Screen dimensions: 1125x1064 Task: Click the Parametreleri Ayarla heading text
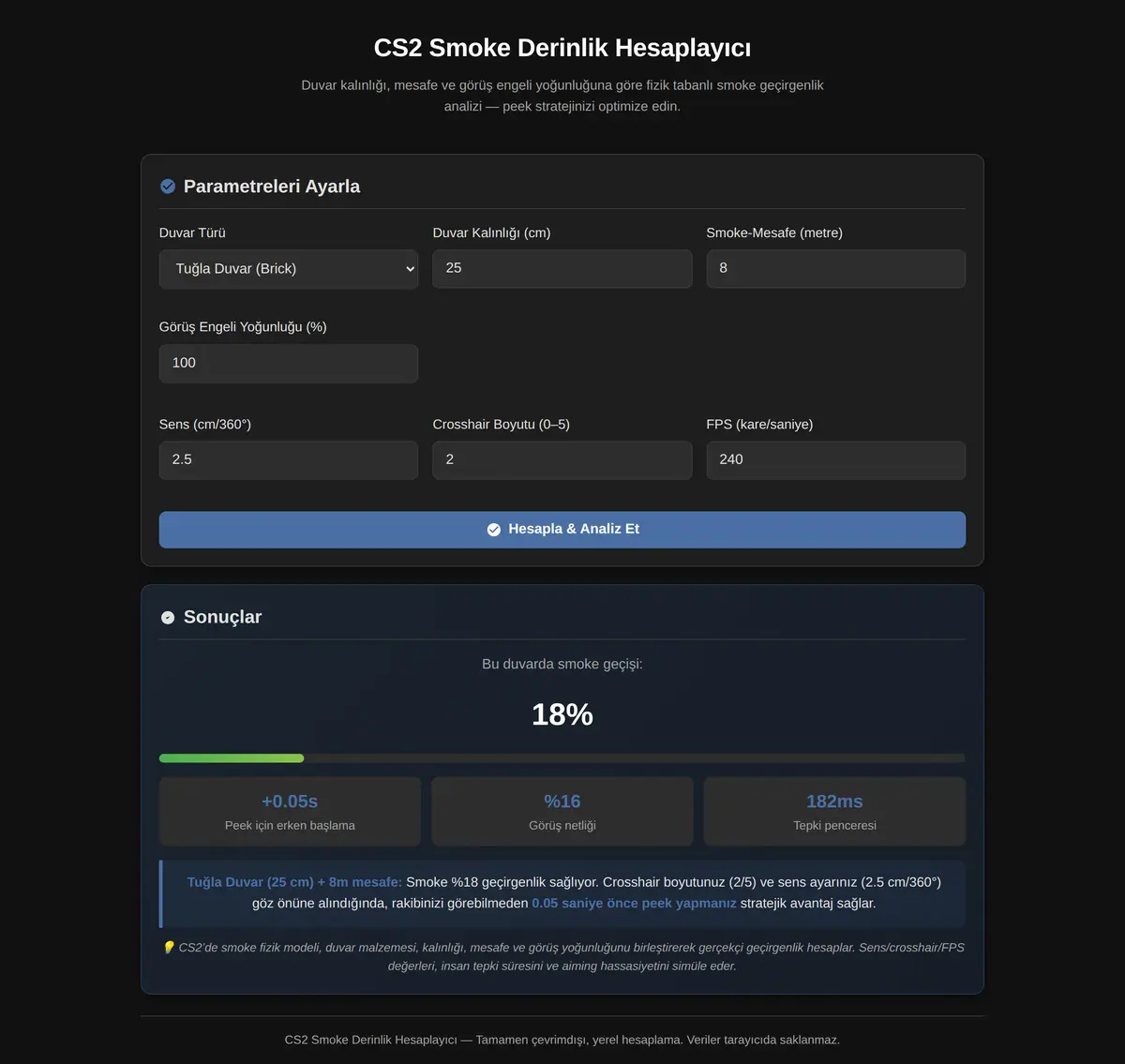click(x=272, y=187)
